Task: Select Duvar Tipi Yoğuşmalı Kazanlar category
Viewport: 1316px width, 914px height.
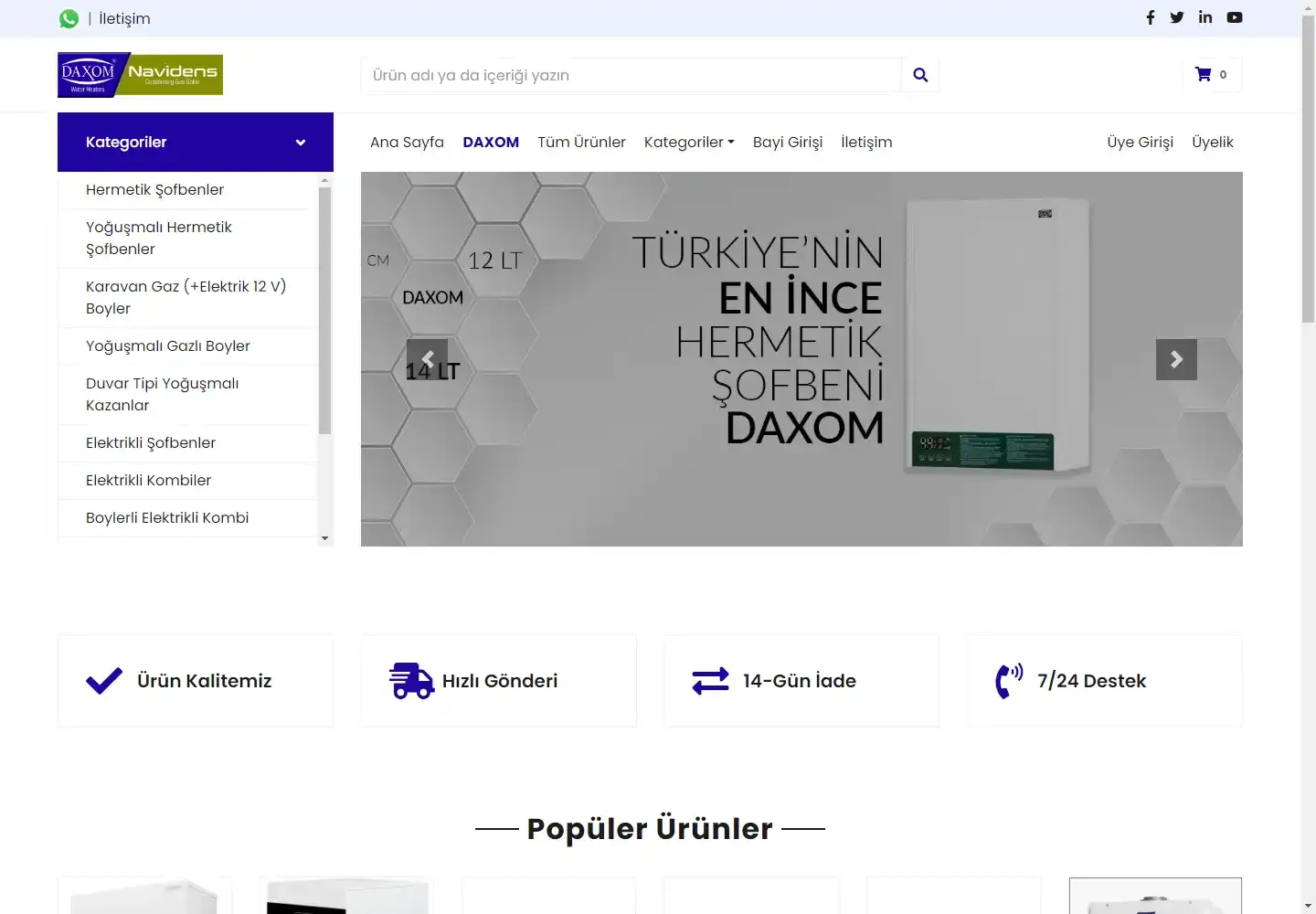Action: point(187,395)
